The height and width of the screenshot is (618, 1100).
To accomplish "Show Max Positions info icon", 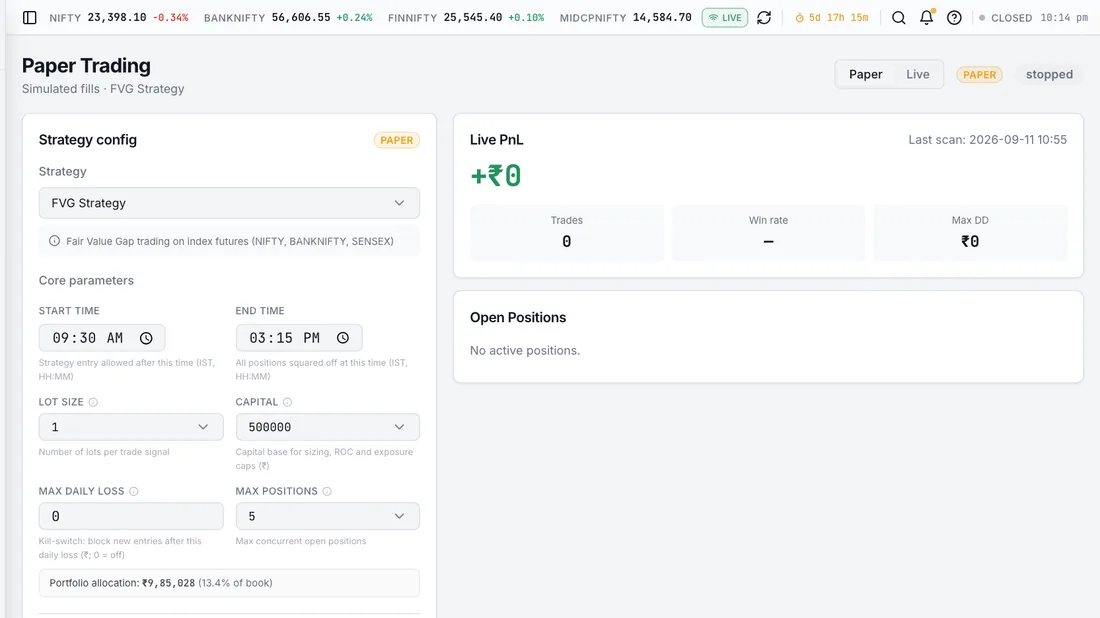I will click(x=327, y=491).
